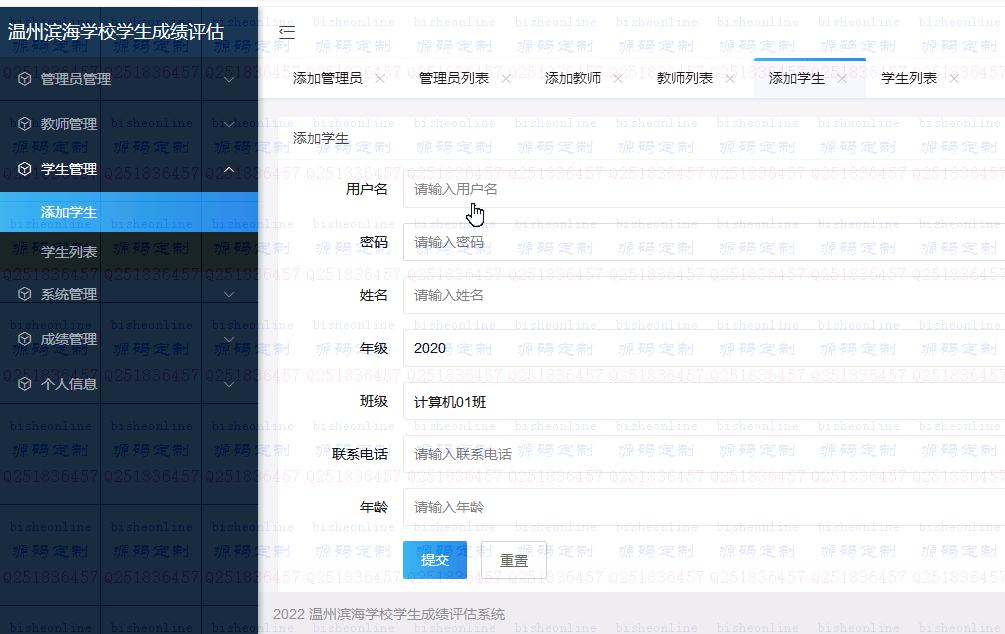The width and height of the screenshot is (1005, 634).
Task: Close the 添加管理员 tab
Action: pyautogui.click(x=380, y=79)
